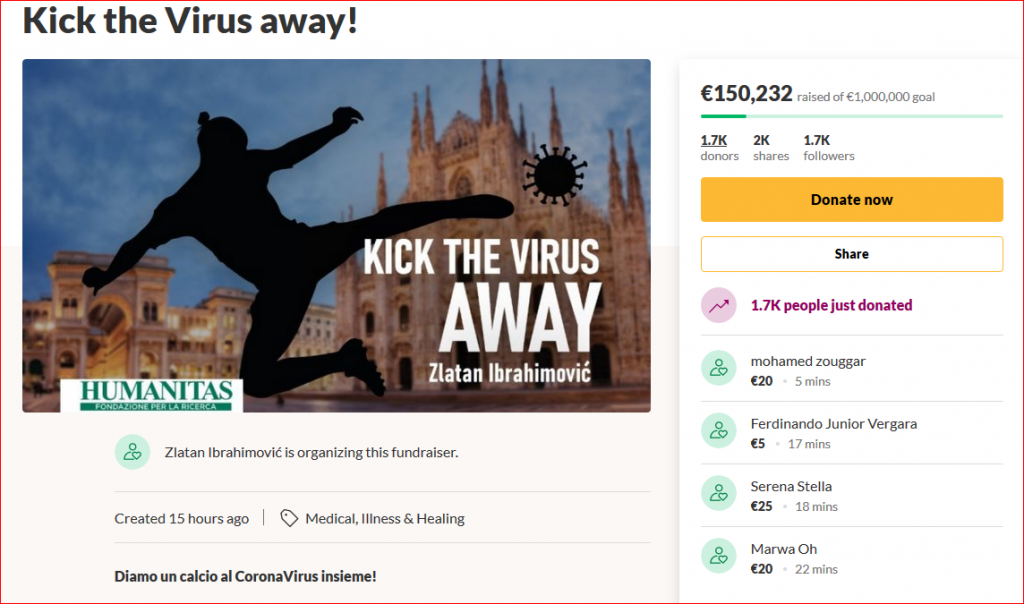Open the Medical, Illness & Healing category

(x=385, y=518)
